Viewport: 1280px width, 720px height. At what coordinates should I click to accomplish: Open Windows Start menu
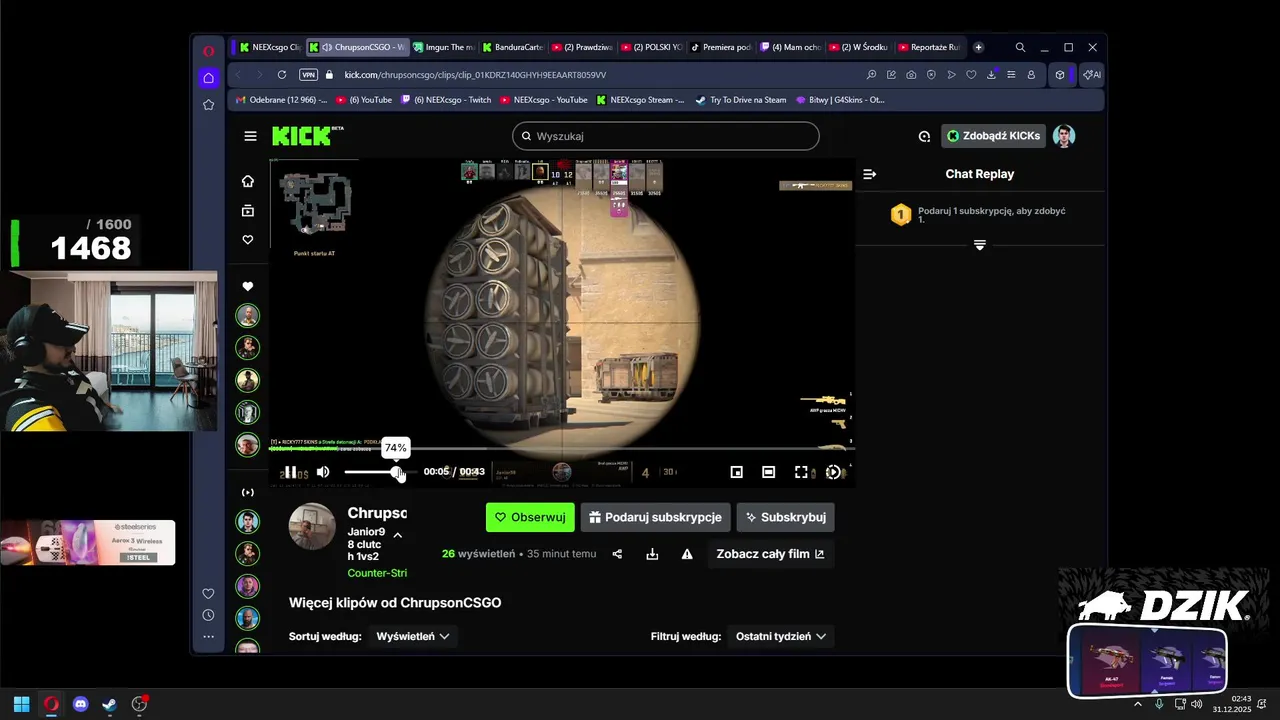coord(21,704)
